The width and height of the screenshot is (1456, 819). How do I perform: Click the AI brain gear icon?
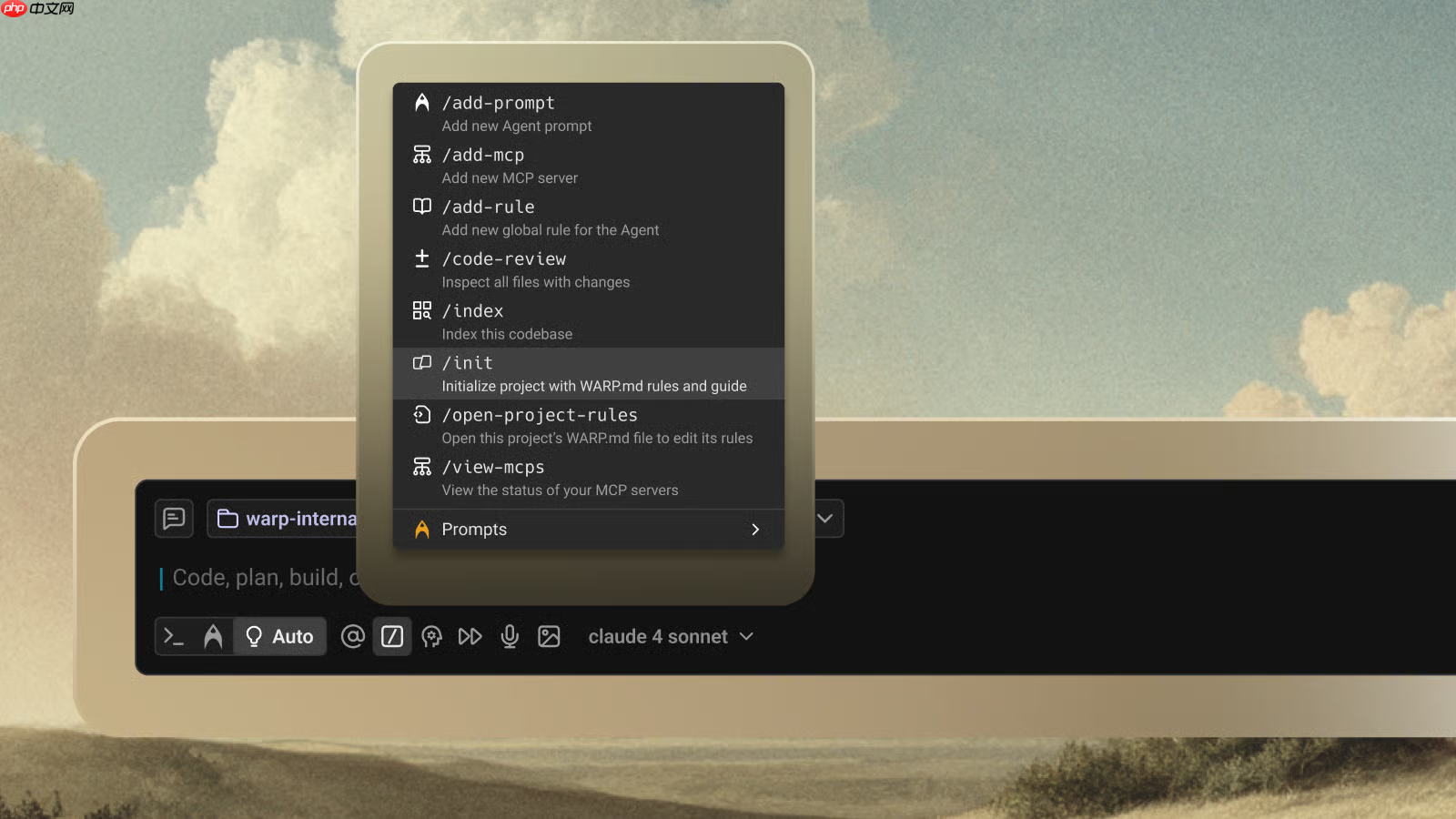pos(431,636)
